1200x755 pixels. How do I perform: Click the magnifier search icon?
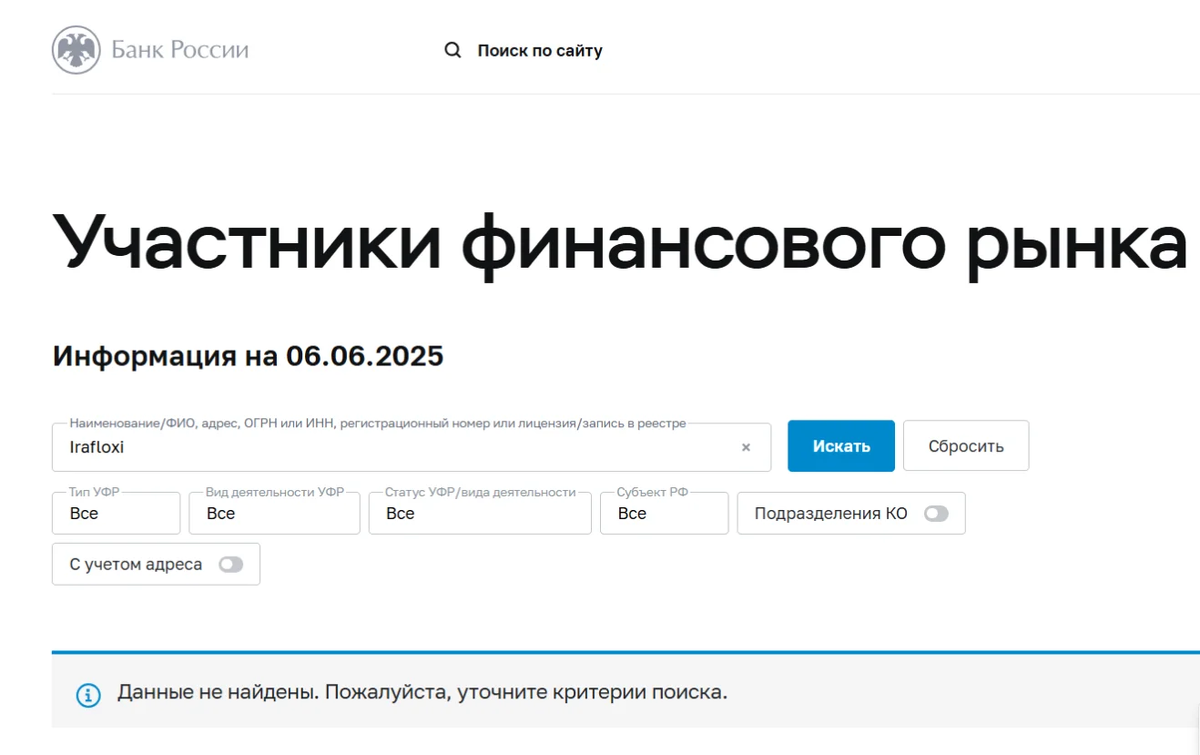click(452, 49)
